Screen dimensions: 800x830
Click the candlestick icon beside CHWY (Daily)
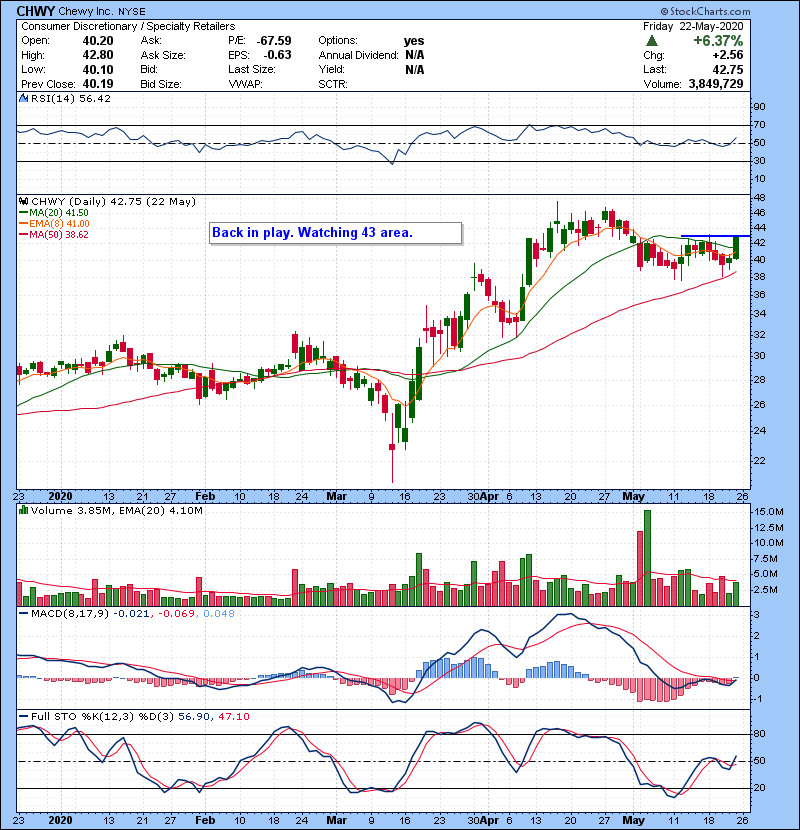coord(23,201)
